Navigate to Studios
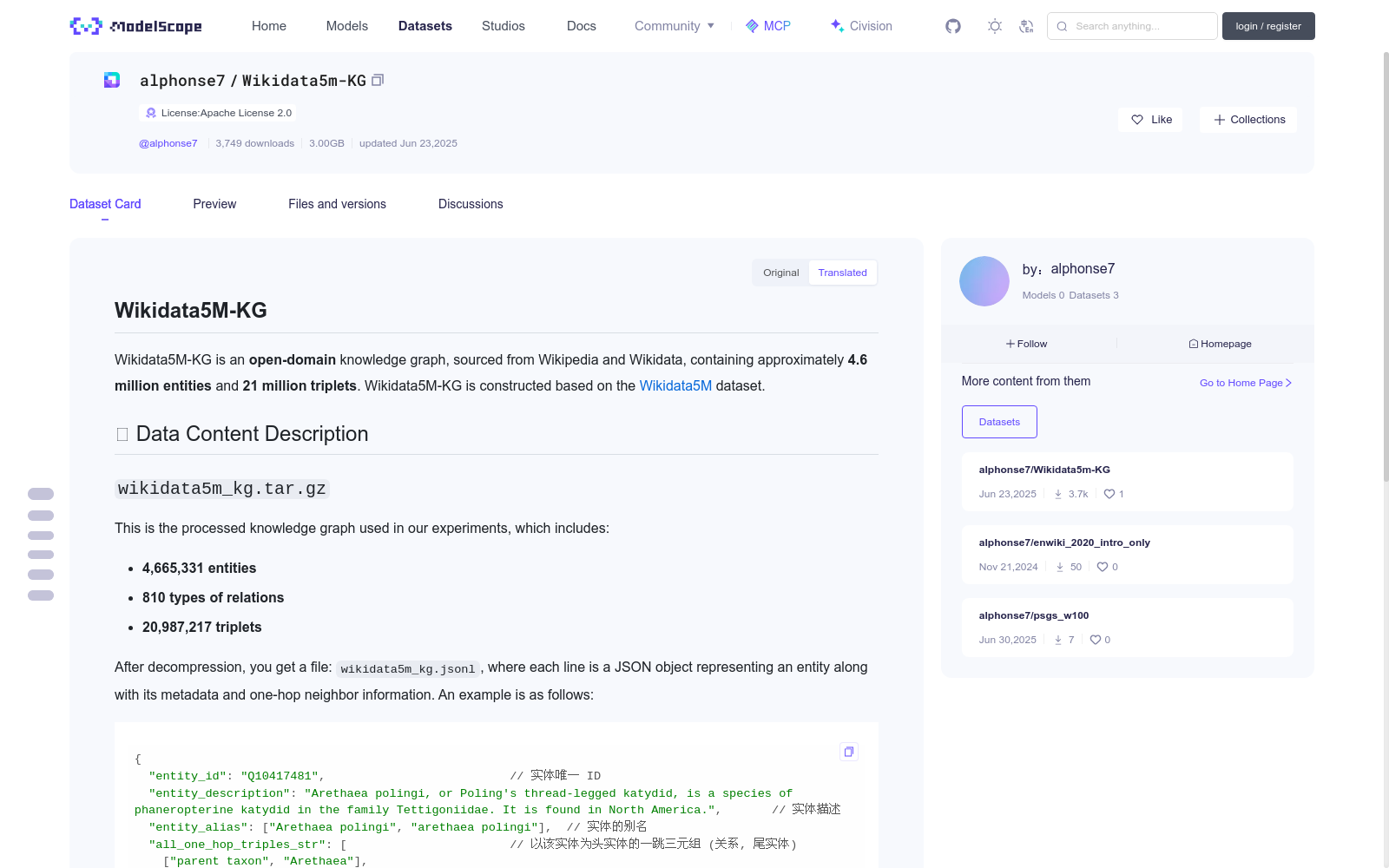Viewport: 1389px width, 868px height. (x=504, y=26)
